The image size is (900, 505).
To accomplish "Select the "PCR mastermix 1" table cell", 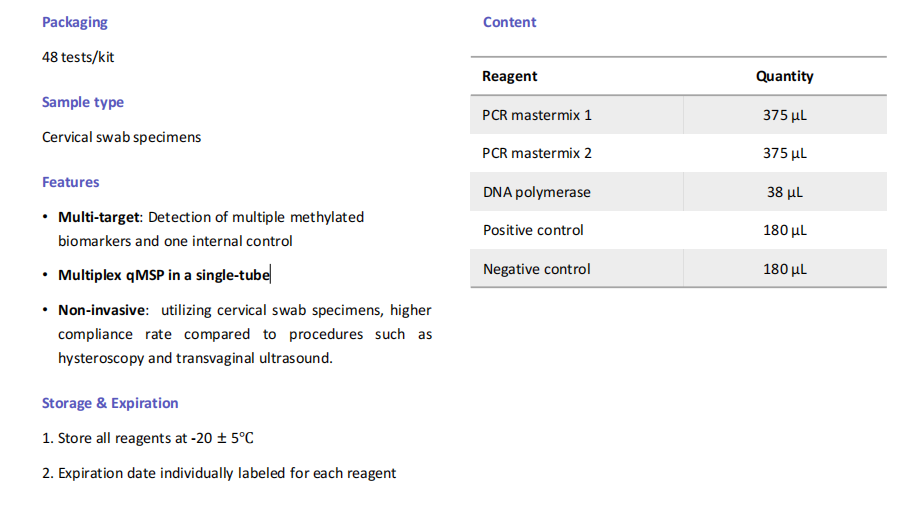I will point(537,115).
